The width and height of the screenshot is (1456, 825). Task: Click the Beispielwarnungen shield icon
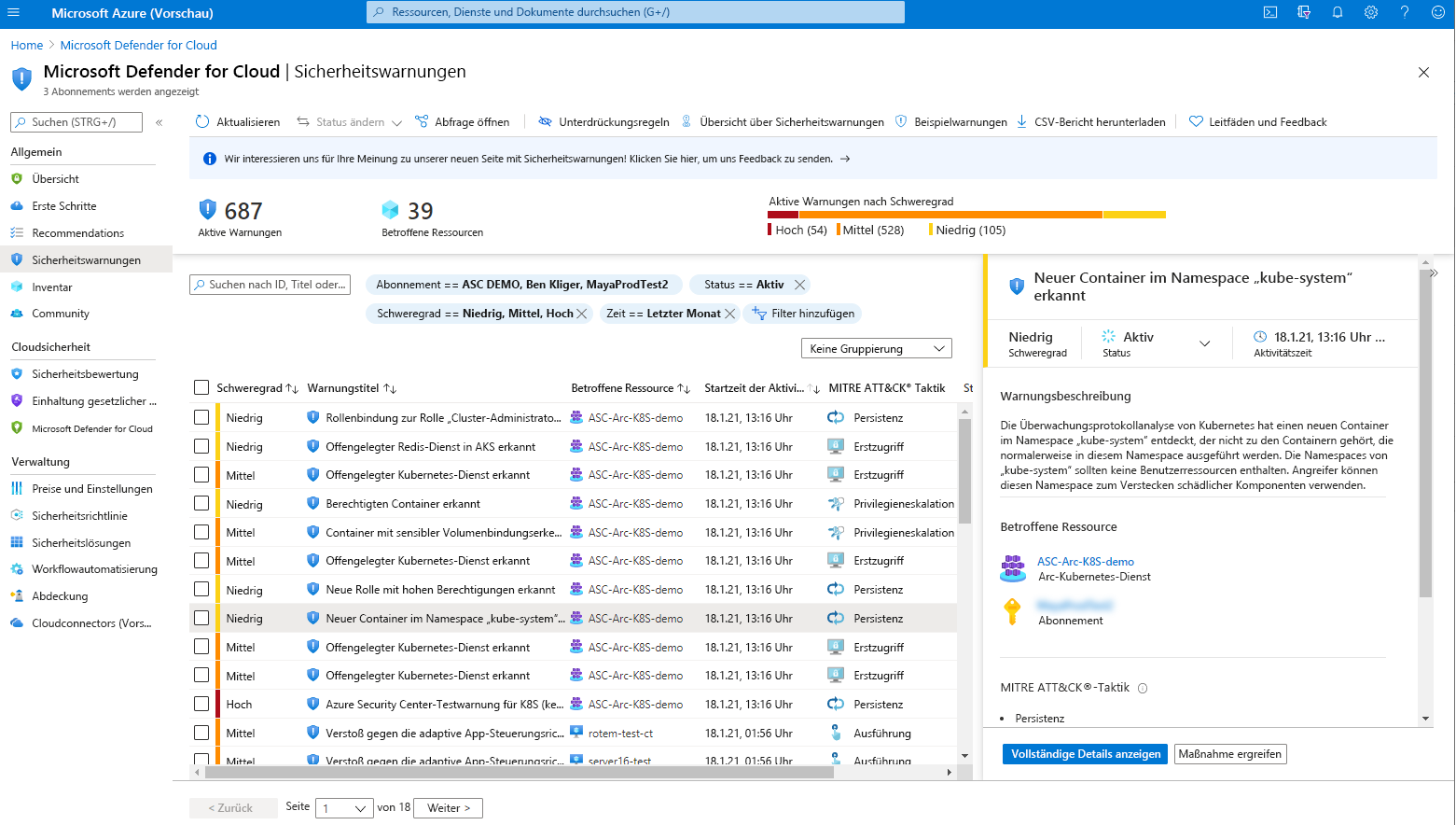(x=901, y=121)
